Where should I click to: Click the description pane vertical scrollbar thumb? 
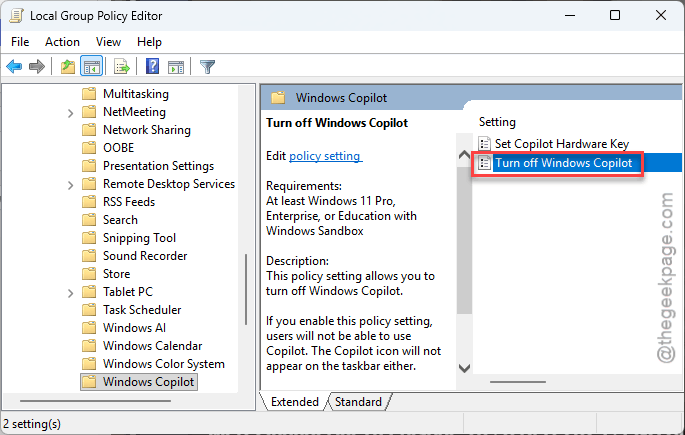[464, 240]
